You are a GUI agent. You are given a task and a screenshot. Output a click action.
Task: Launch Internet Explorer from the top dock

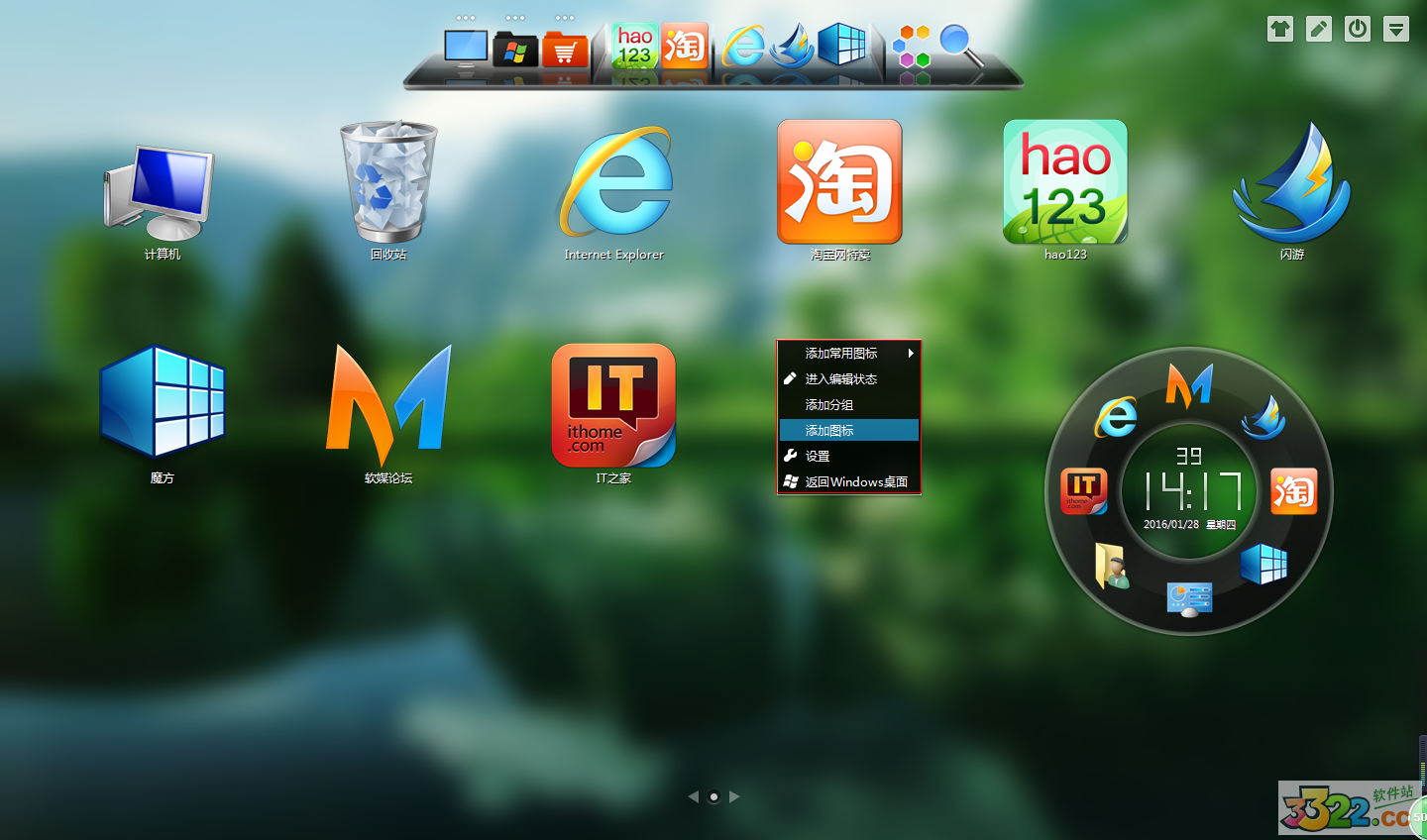(743, 46)
